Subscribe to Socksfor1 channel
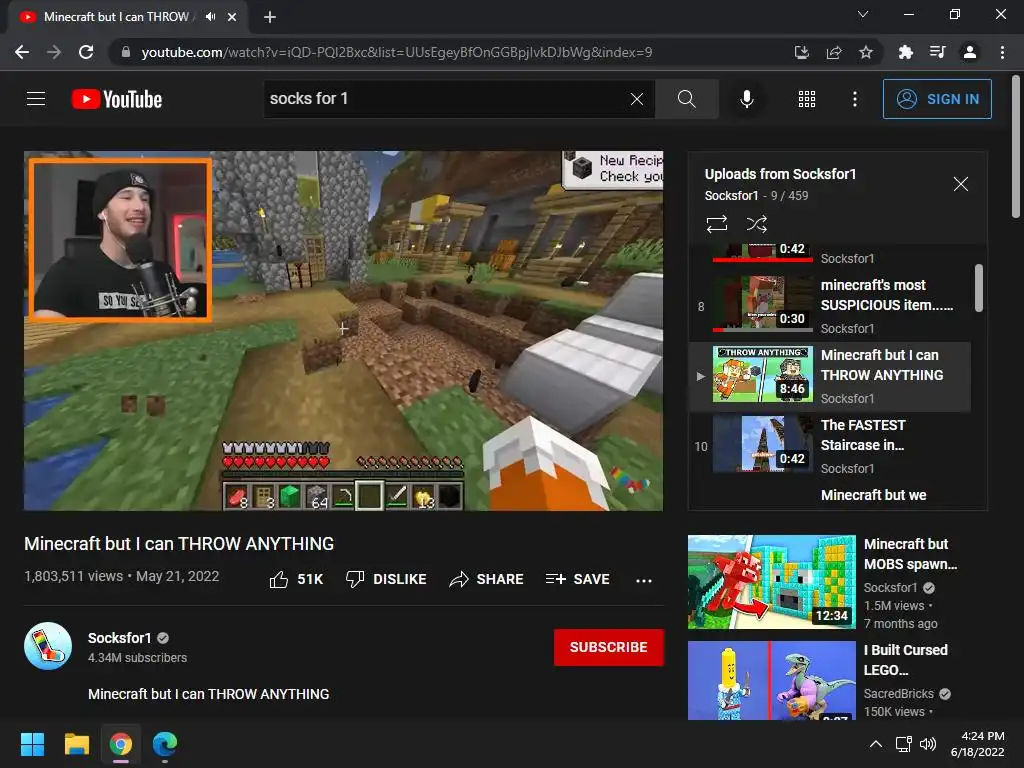Image resolution: width=1024 pixels, height=768 pixels. click(609, 647)
